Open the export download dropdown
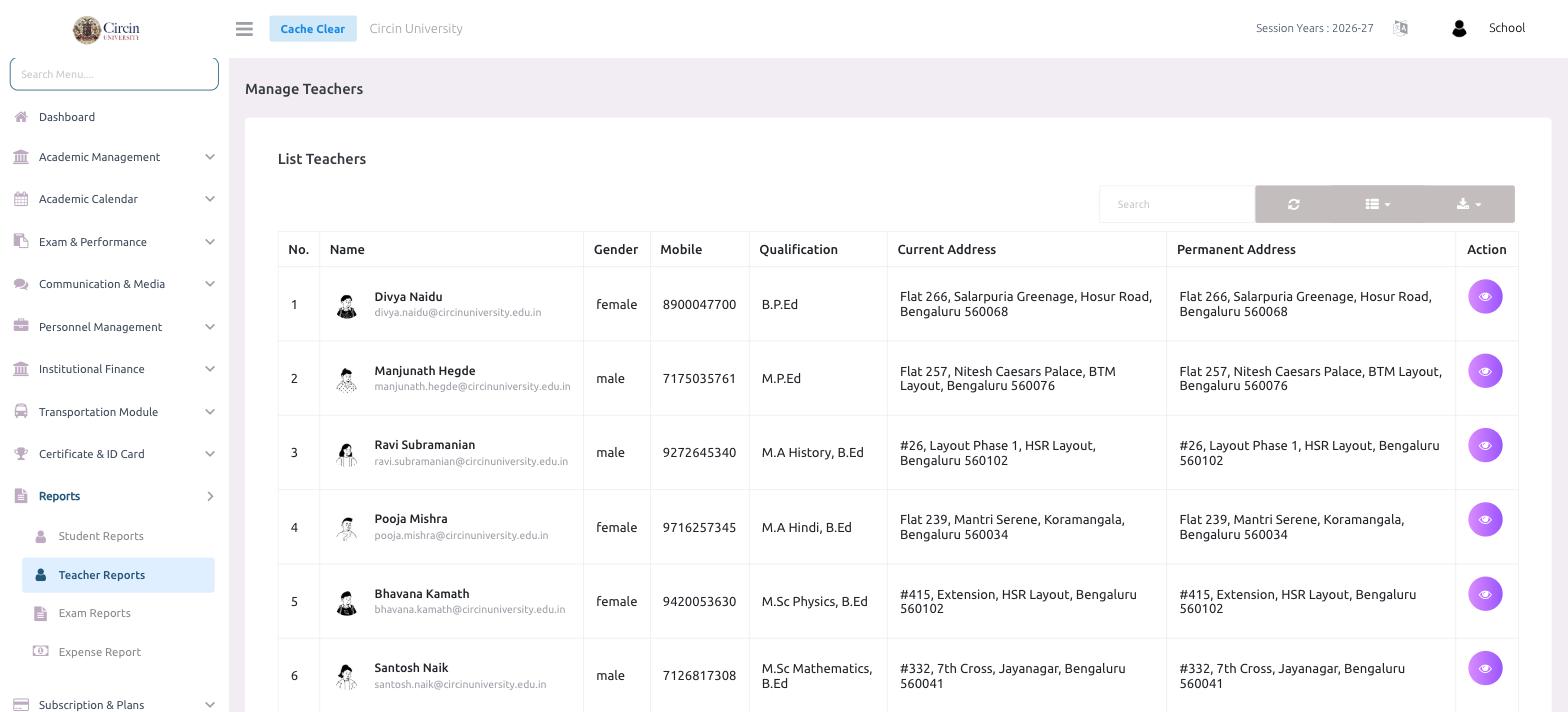Viewport: 1568px width, 712px height. click(x=1468, y=204)
